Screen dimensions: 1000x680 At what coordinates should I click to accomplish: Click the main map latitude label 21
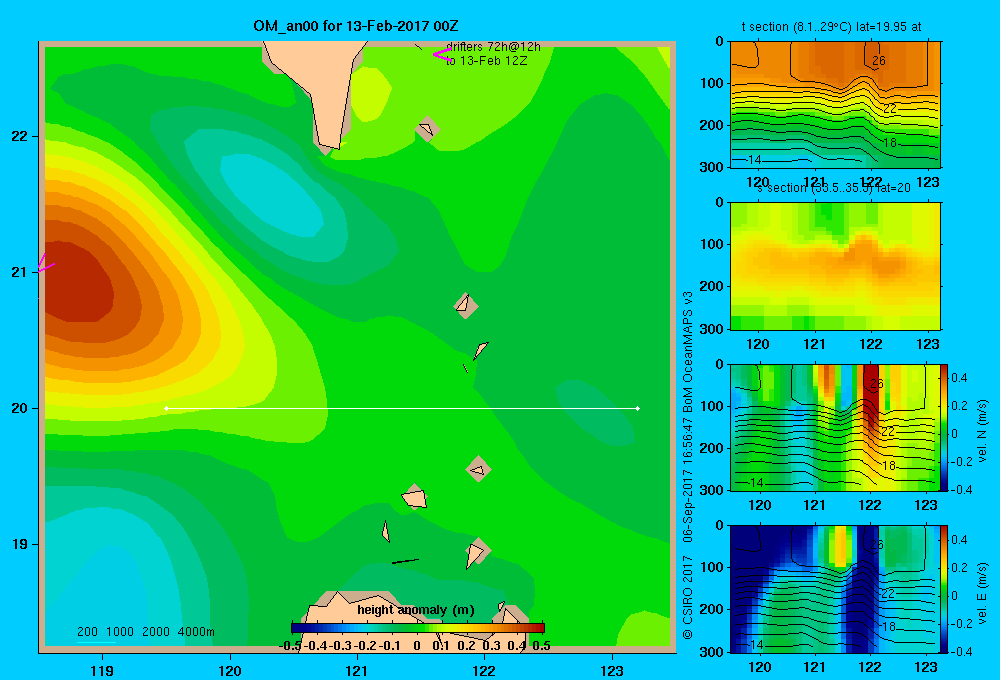(19, 272)
